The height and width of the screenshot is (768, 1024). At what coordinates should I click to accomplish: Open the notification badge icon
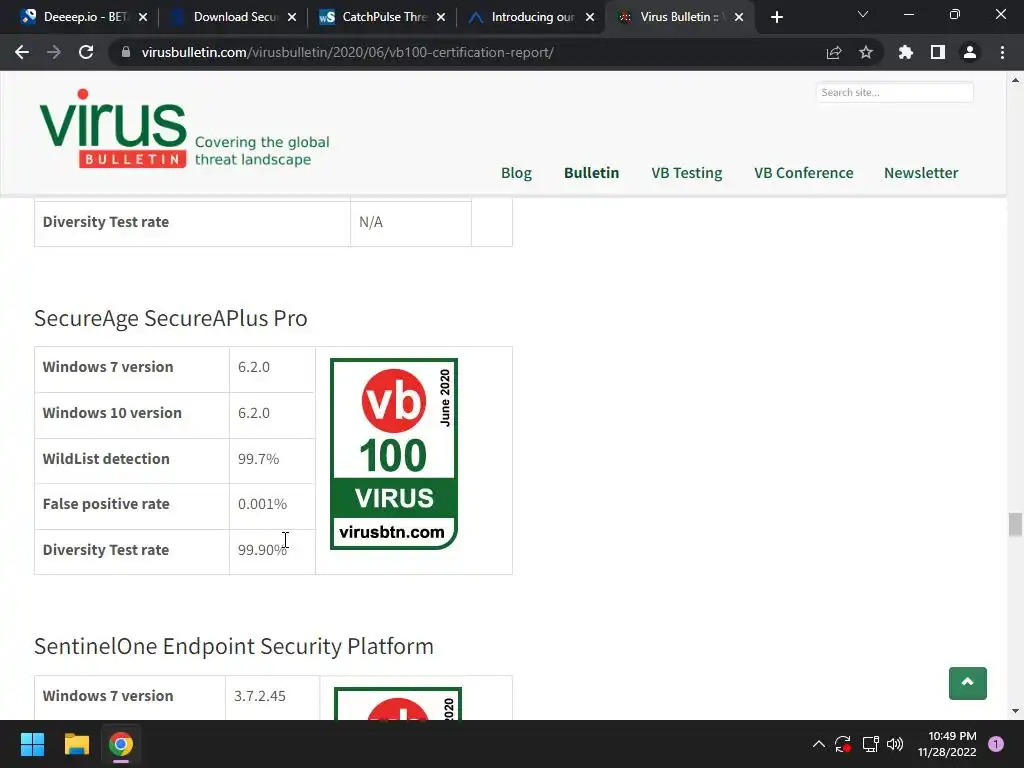coord(996,744)
